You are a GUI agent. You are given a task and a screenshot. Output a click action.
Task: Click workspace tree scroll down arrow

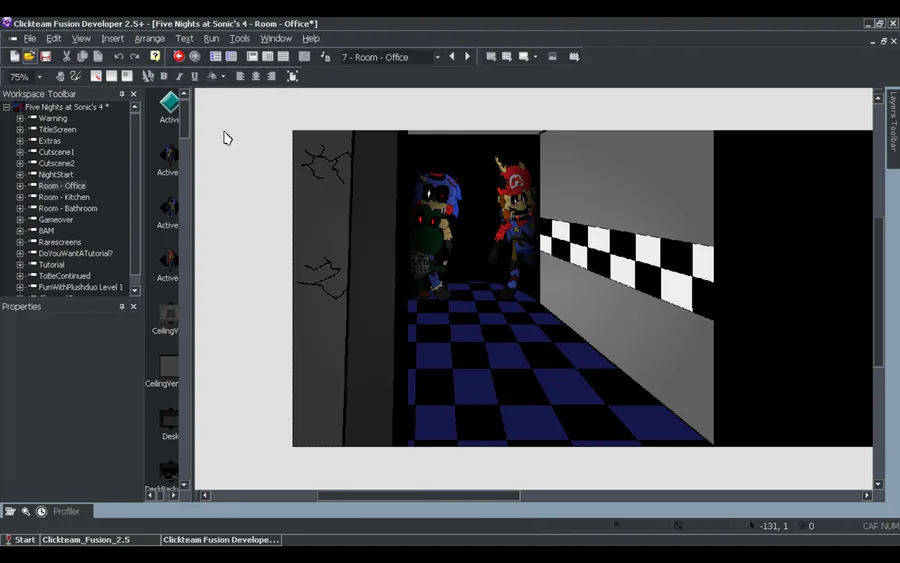click(x=135, y=290)
